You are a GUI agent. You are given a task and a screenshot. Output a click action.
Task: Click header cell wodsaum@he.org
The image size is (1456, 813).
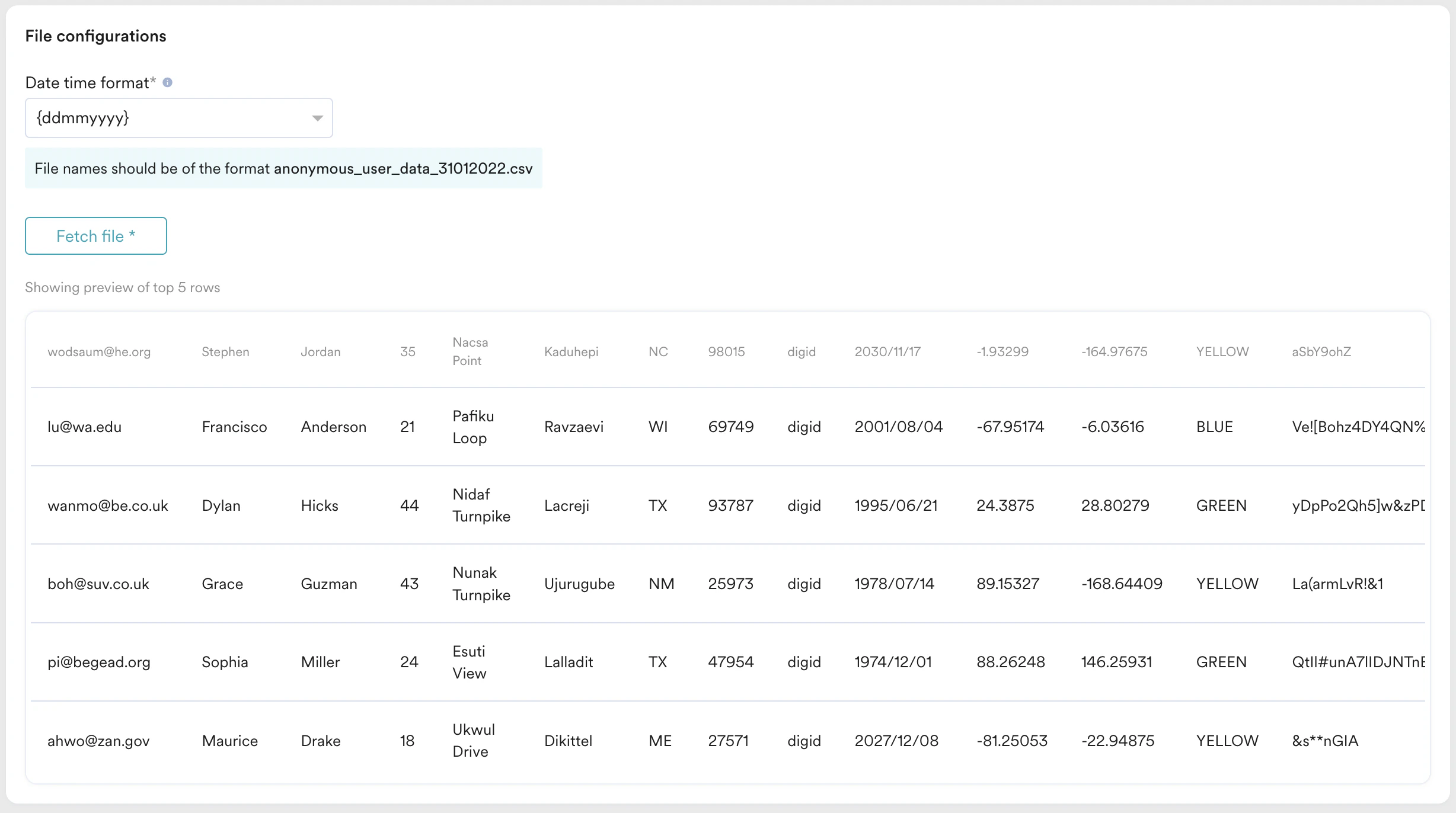[x=99, y=352]
